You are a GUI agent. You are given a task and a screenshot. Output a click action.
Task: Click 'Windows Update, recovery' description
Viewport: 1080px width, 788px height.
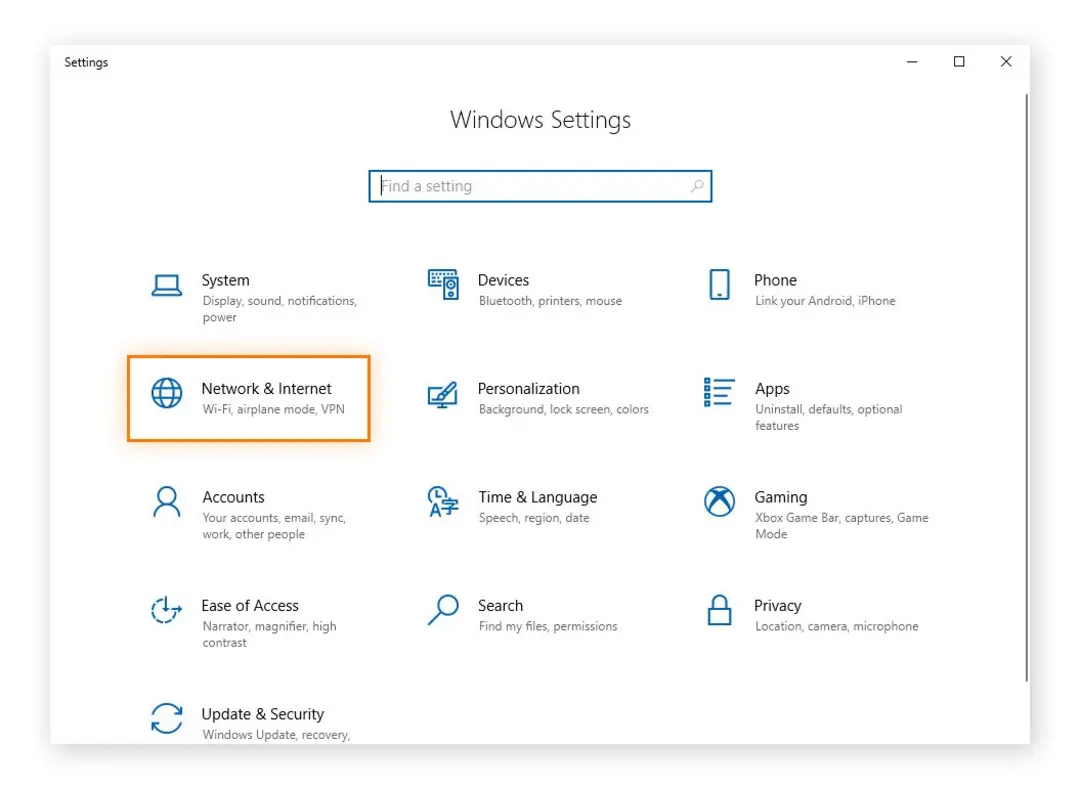click(276, 735)
